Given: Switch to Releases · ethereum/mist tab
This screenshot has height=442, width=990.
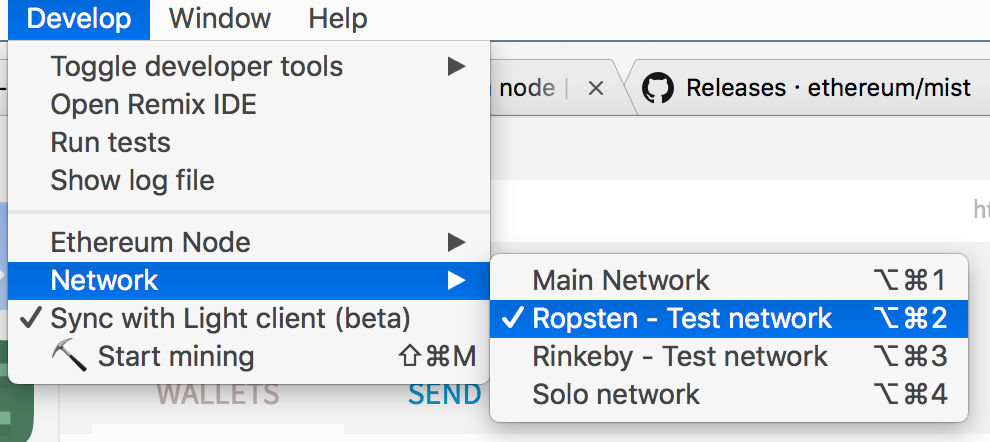Looking at the screenshot, I should pos(828,88).
